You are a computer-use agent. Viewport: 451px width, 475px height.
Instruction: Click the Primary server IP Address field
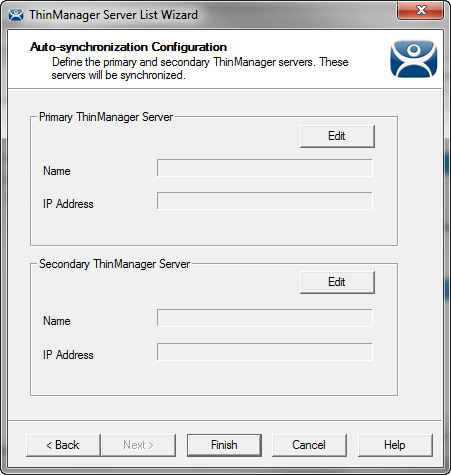265,201
